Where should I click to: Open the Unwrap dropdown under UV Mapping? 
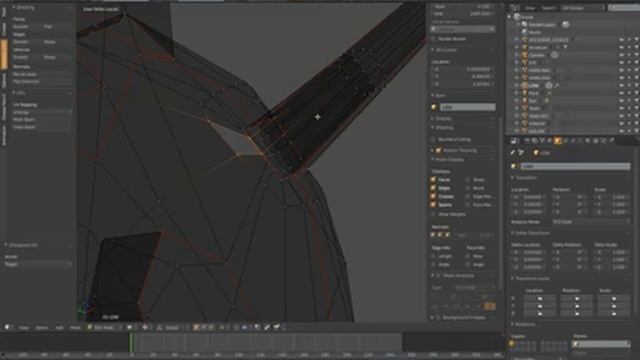(42, 112)
